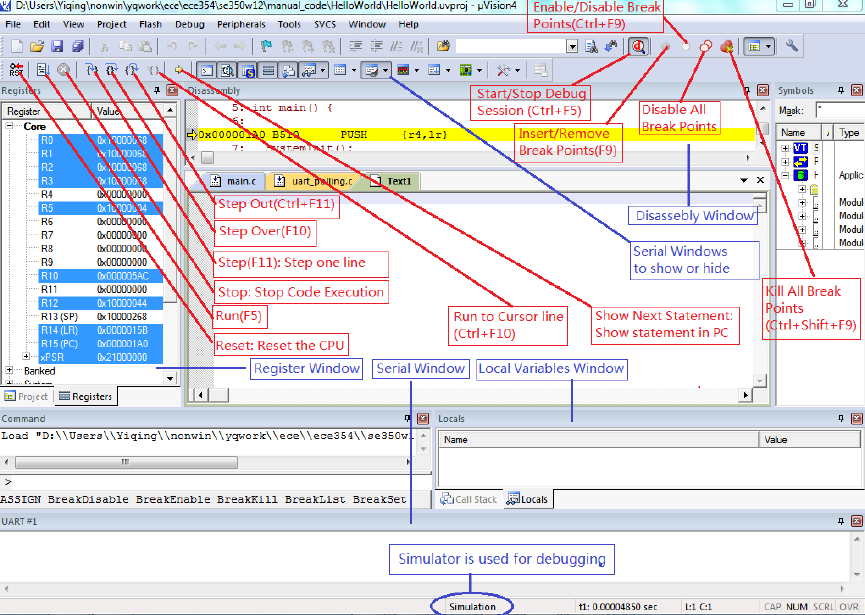Collapse the Core register group
The height and width of the screenshot is (615, 865).
pos(11,127)
